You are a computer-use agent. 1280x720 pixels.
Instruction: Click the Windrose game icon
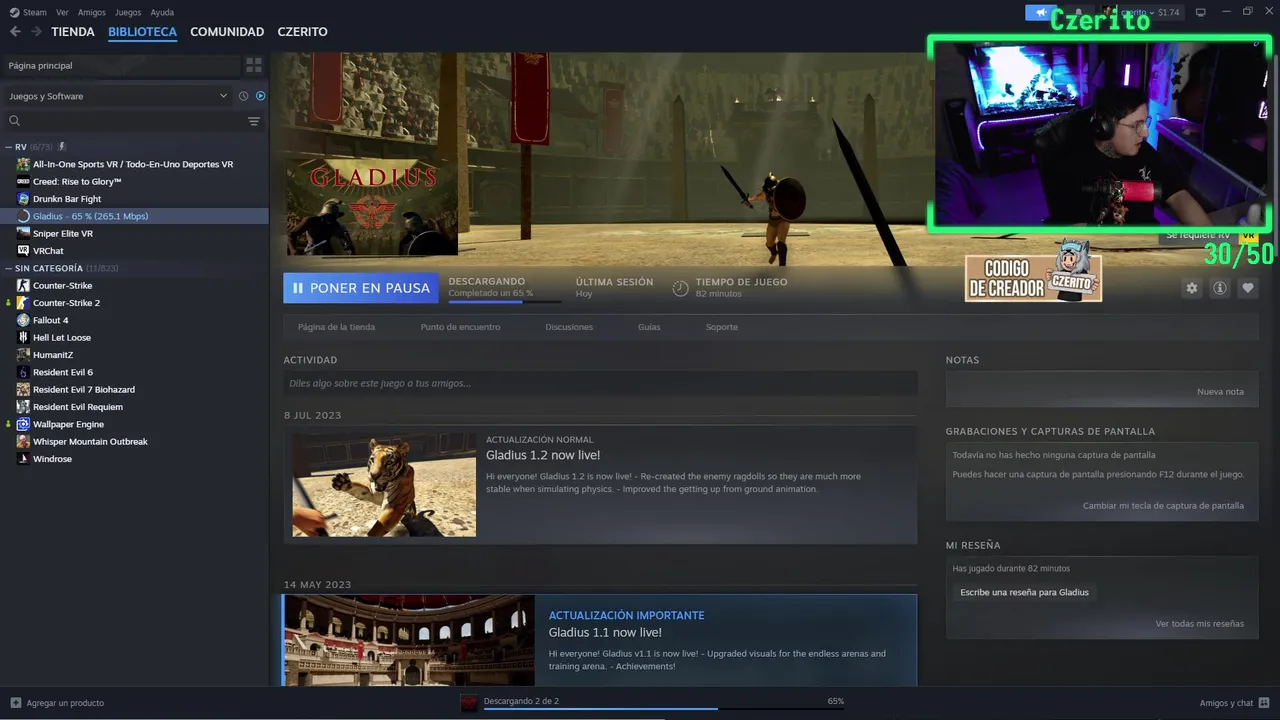pos(23,459)
